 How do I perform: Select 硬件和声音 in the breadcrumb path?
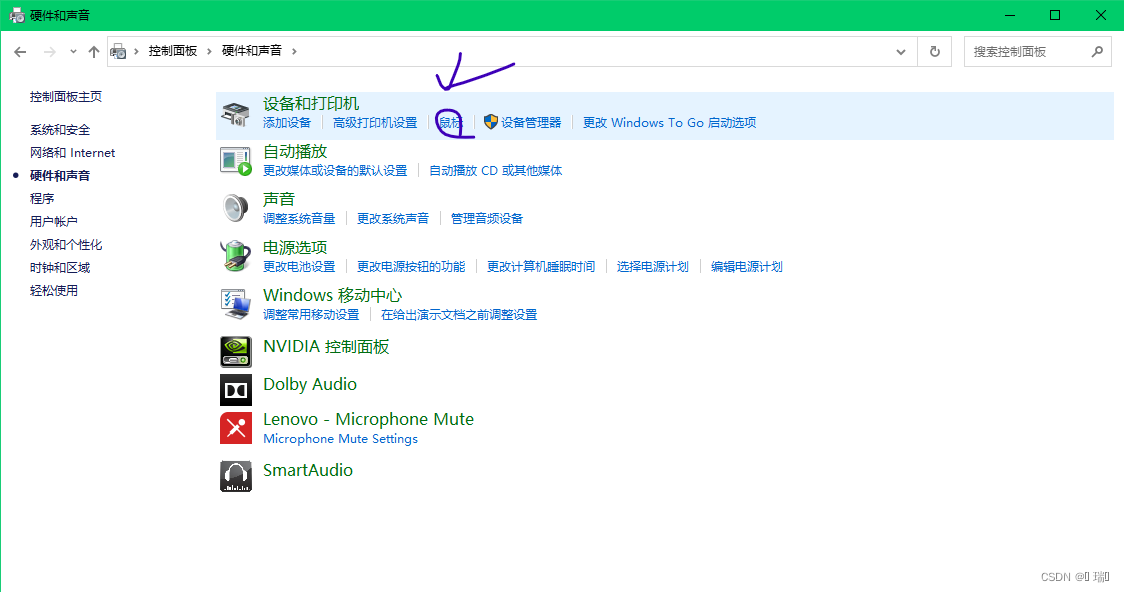coord(252,51)
